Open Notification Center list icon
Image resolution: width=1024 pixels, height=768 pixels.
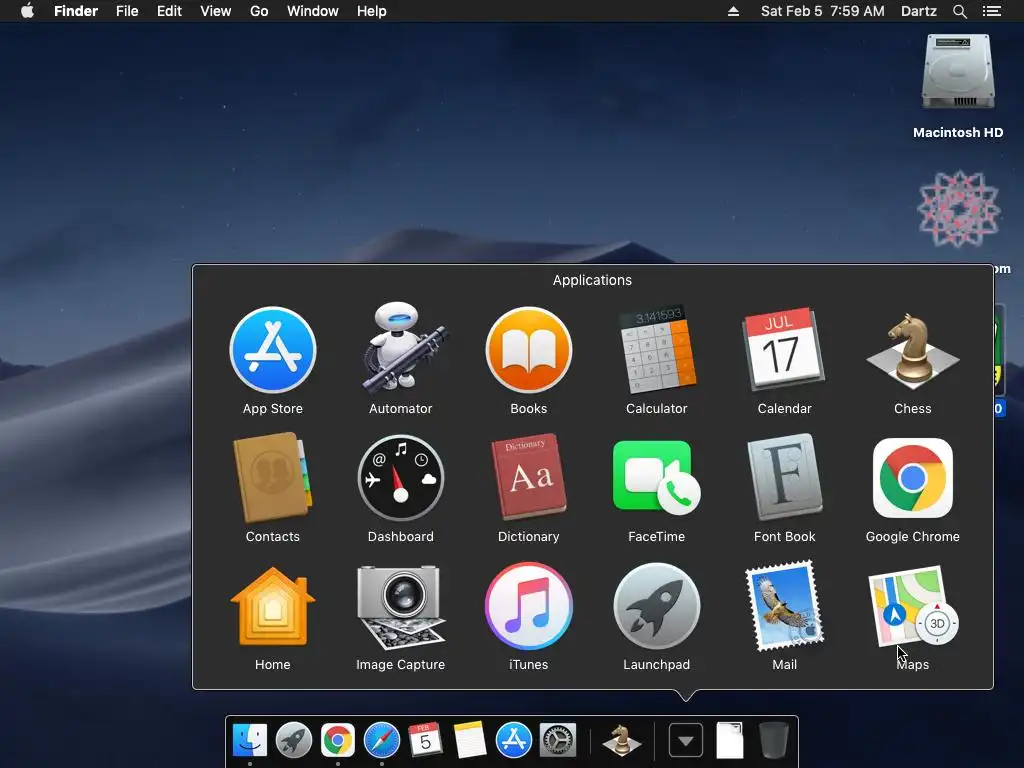click(992, 11)
